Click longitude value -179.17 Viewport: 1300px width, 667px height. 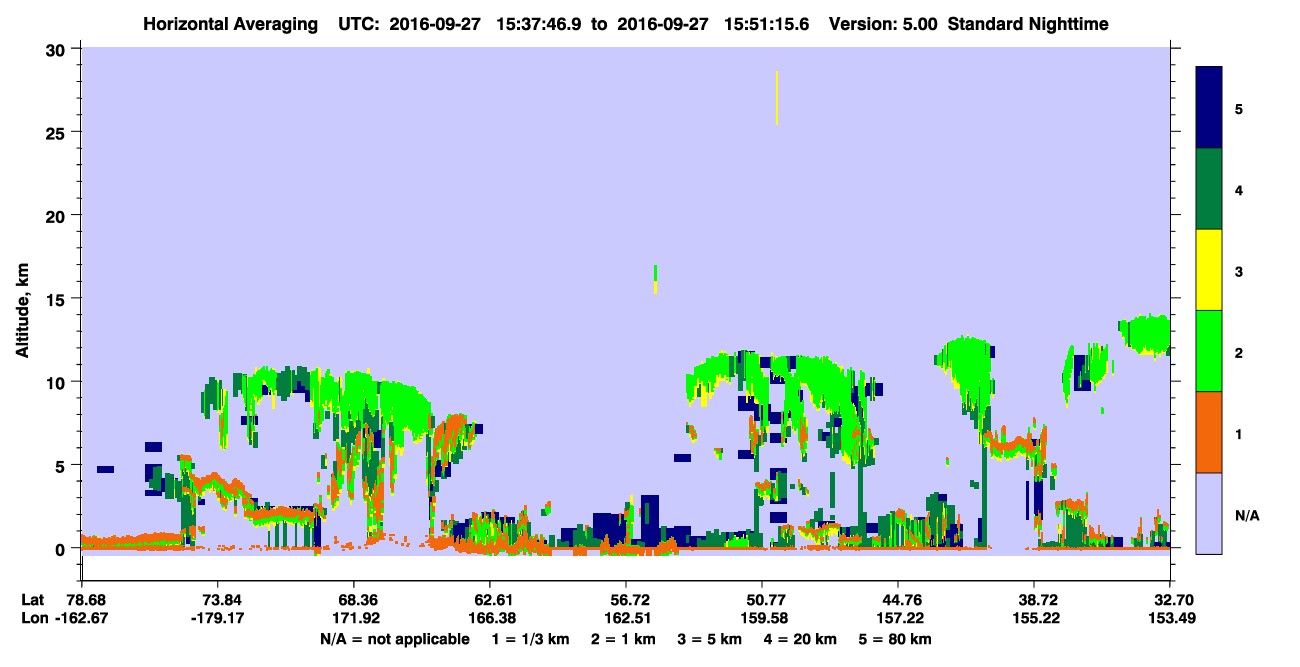(x=217, y=618)
